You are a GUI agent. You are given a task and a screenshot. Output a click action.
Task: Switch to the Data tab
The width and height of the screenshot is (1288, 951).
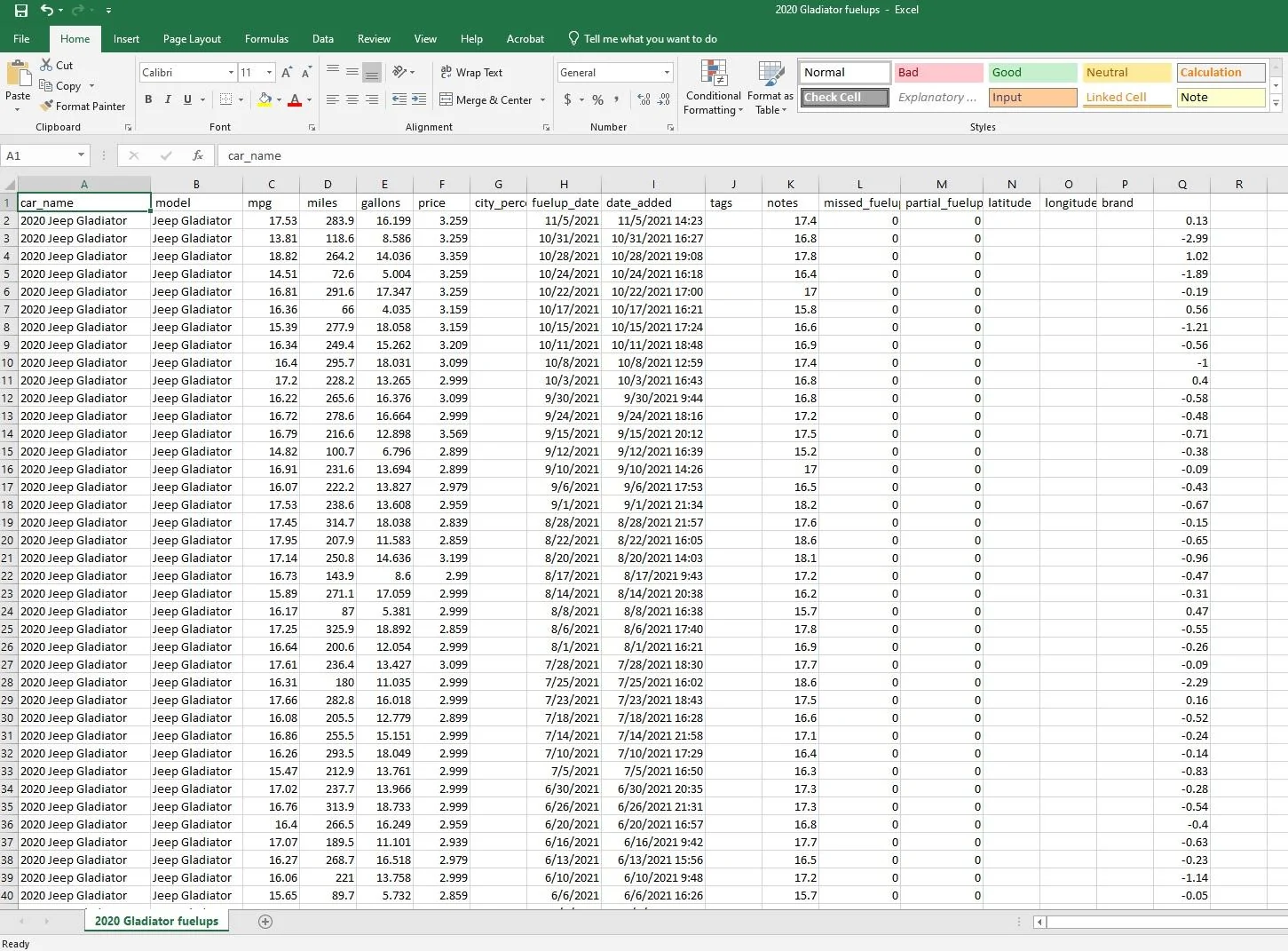pyautogui.click(x=323, y=39)
